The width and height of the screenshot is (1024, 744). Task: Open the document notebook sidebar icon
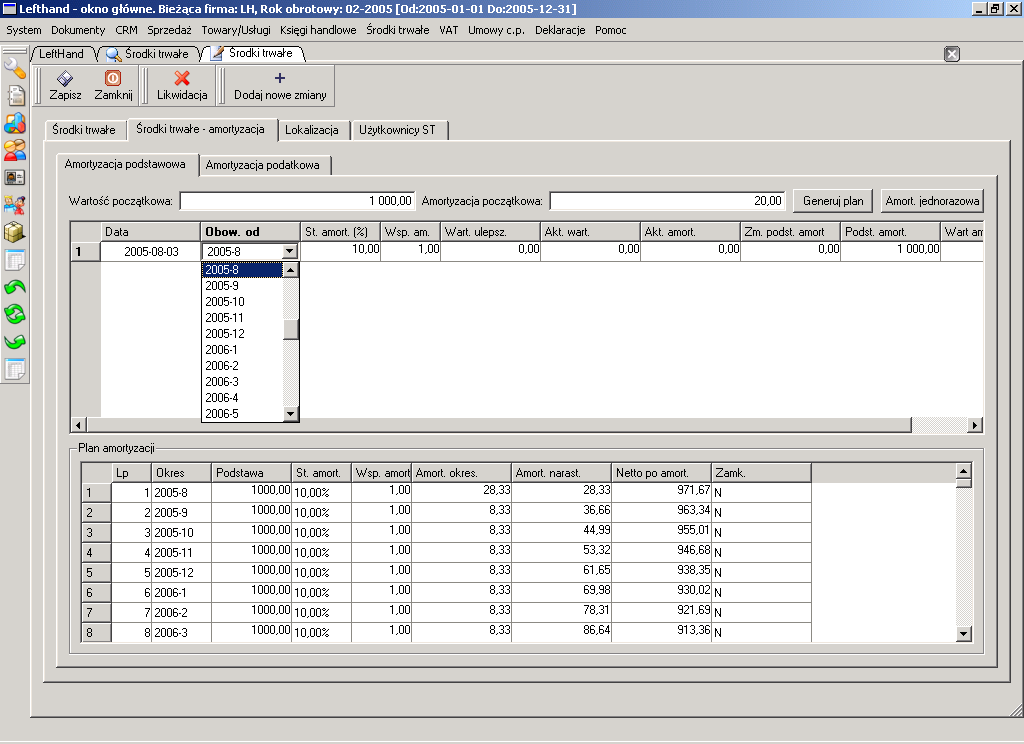(14, 95)
